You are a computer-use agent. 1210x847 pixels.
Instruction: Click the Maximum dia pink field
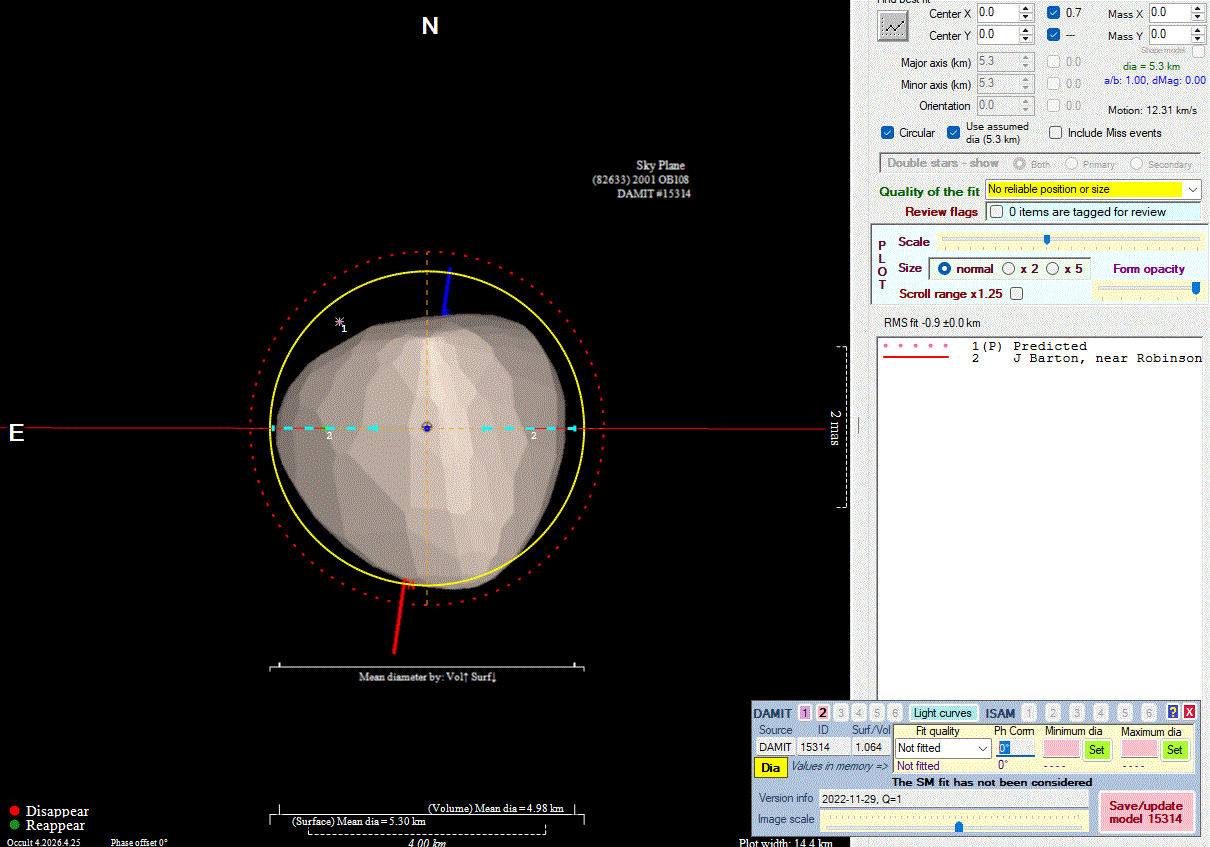(1140, 749)
